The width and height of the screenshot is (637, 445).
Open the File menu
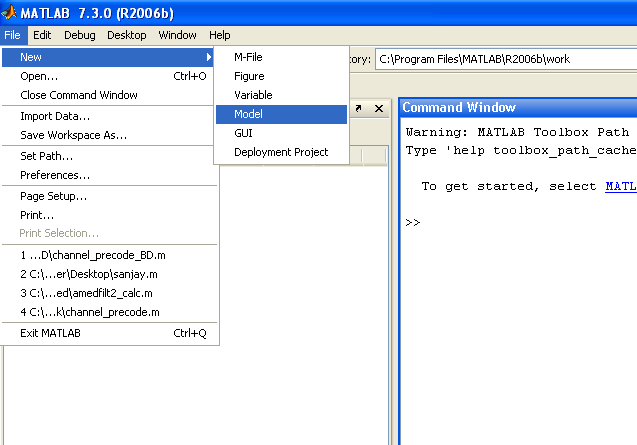point(13,35)
